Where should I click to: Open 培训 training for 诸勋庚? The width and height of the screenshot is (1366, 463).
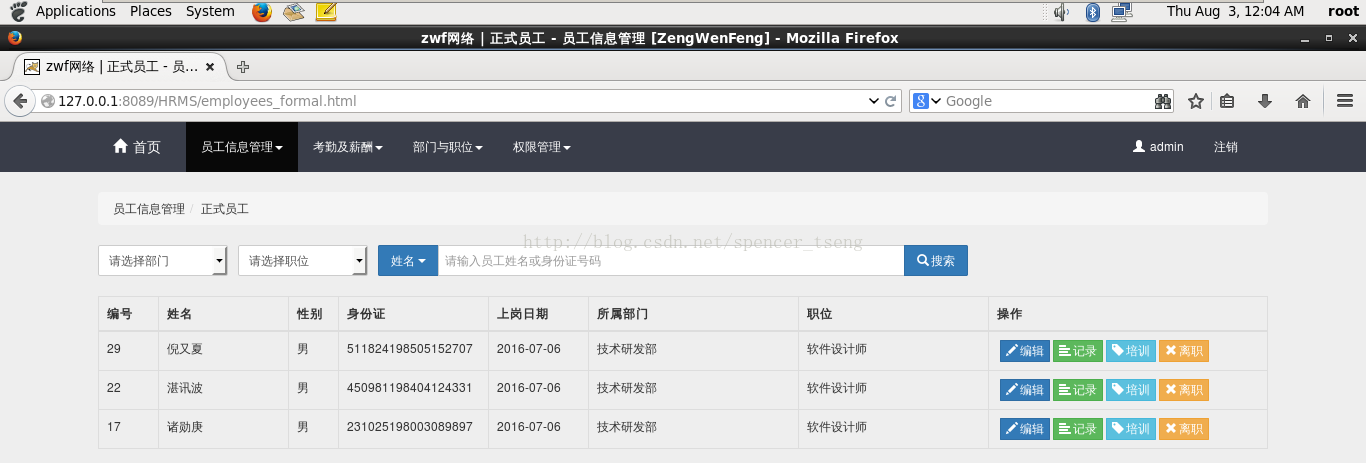pyautogui.click(x=1131, y=429)
